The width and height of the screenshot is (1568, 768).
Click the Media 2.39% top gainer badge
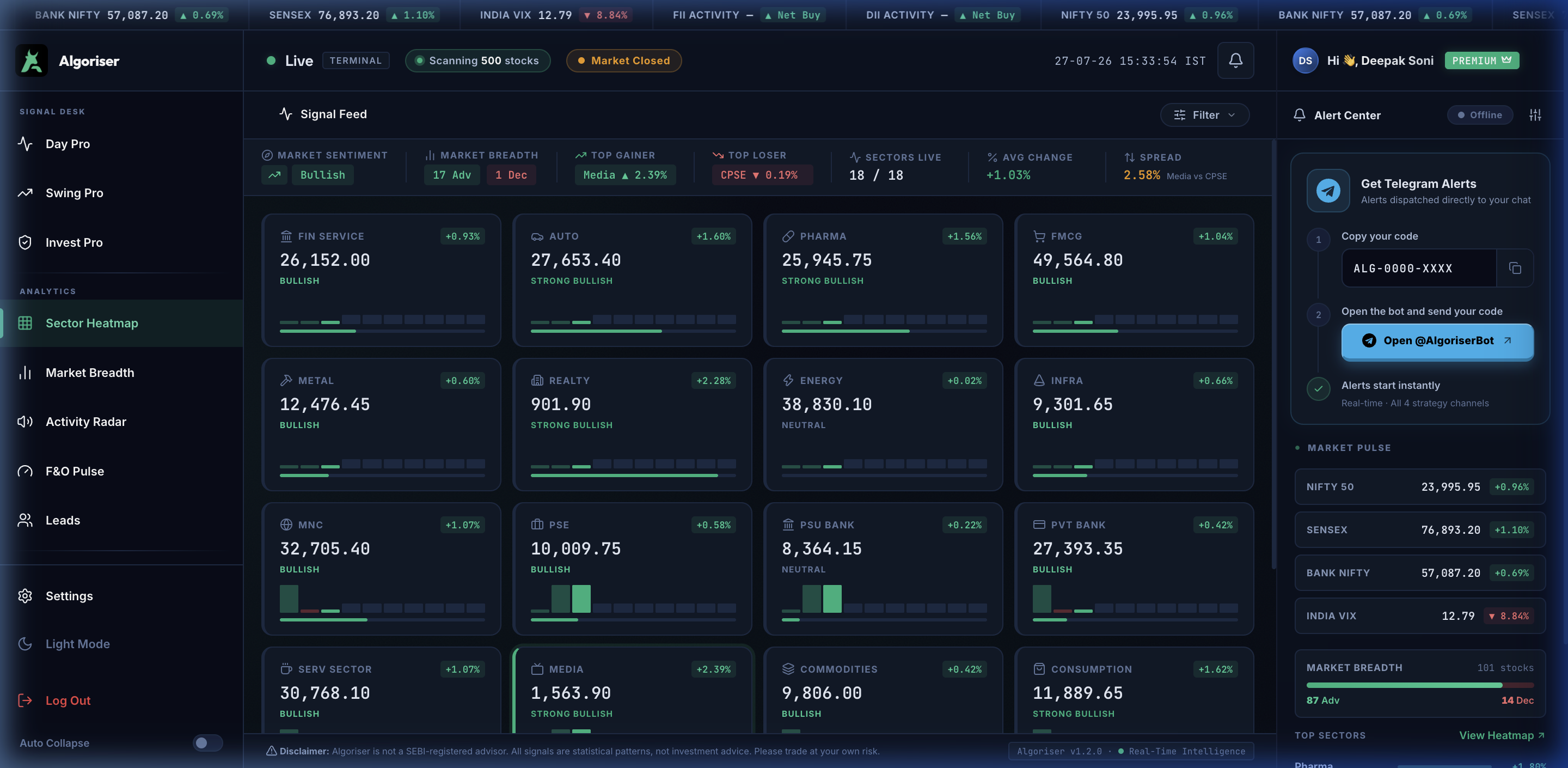point(625,175)
